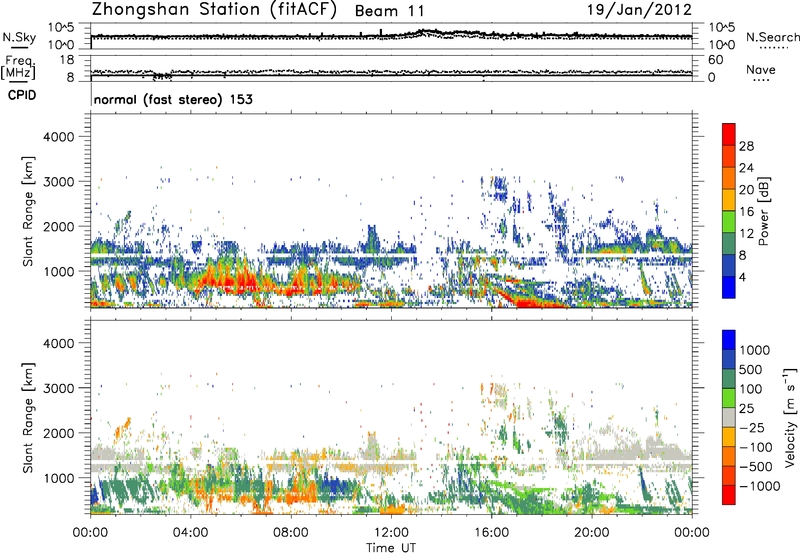800x554 pixels.
Task: Click the 'Freq. [MHz]' axis label
Action: [x=18, y=68]
